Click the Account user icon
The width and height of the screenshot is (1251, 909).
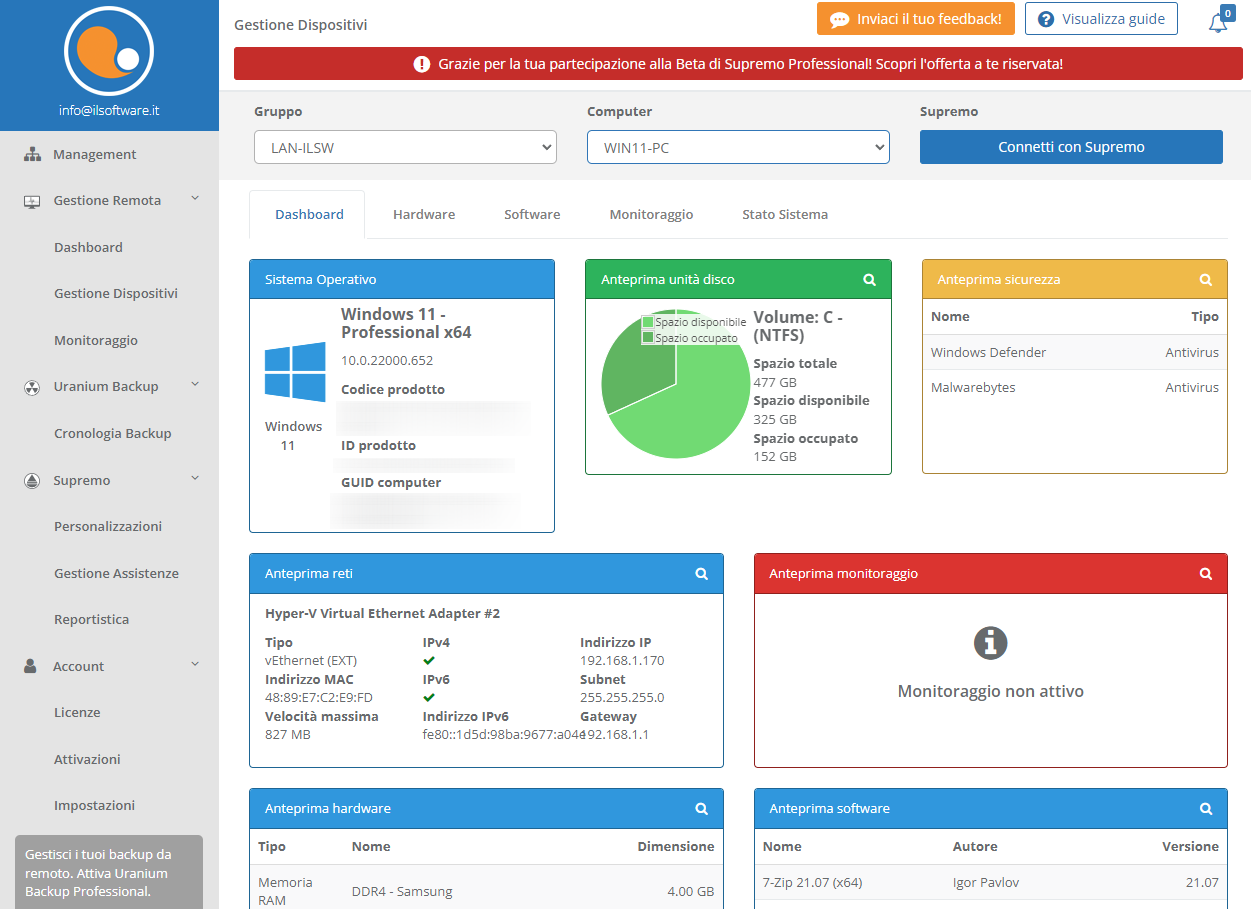[31, 666]
